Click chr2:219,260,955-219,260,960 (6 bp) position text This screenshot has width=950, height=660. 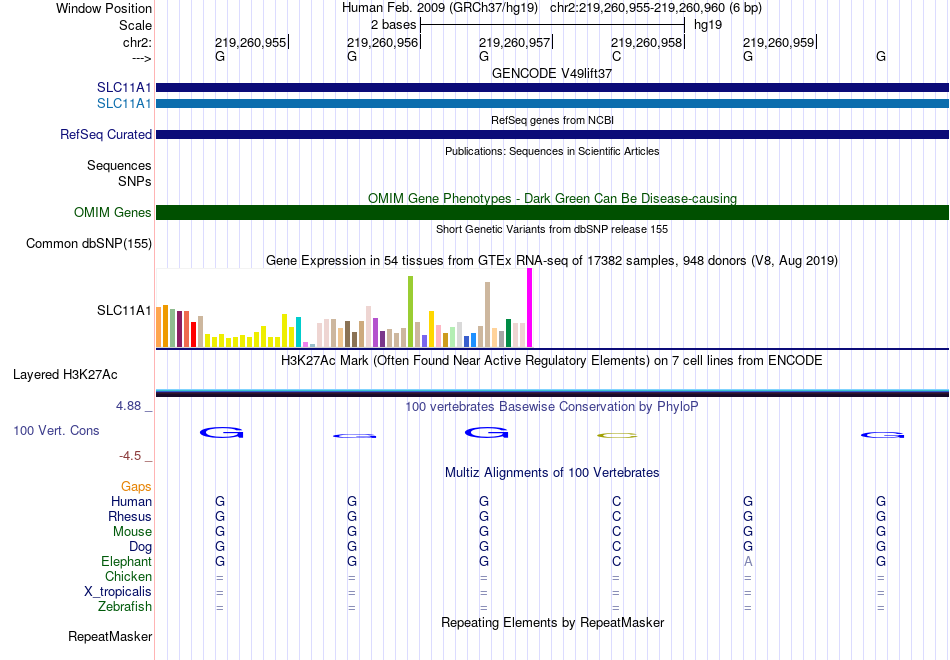[x=656, y=8]
